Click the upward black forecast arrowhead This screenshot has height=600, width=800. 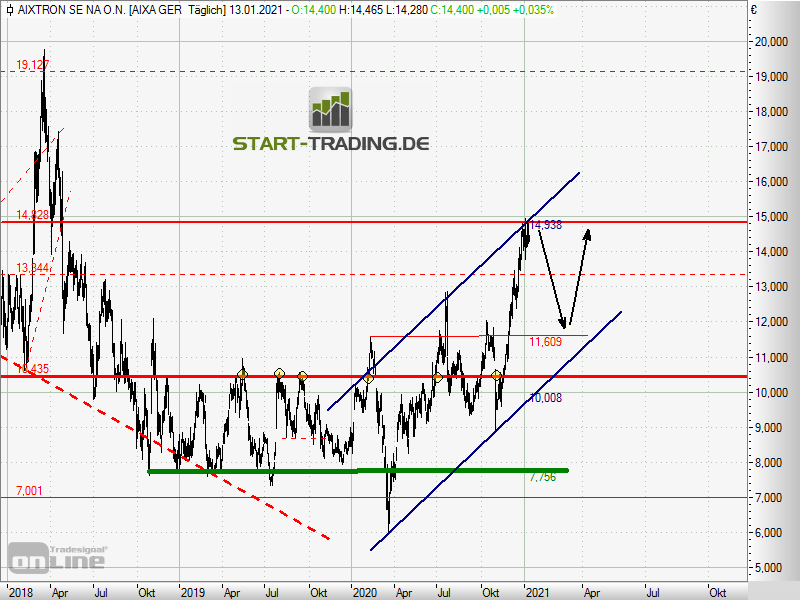coord(588,234)
